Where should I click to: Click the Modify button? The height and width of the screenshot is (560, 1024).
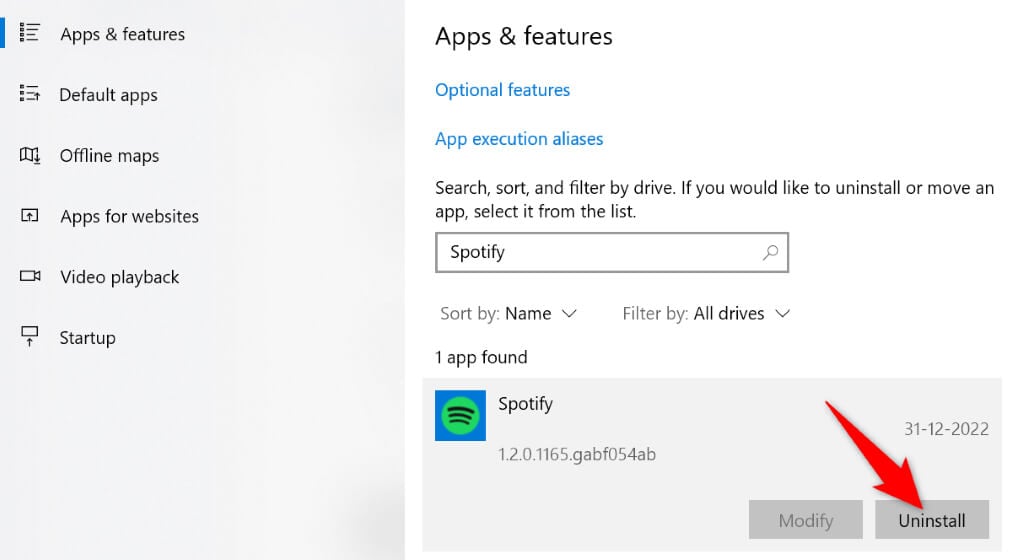click(805, 520)
